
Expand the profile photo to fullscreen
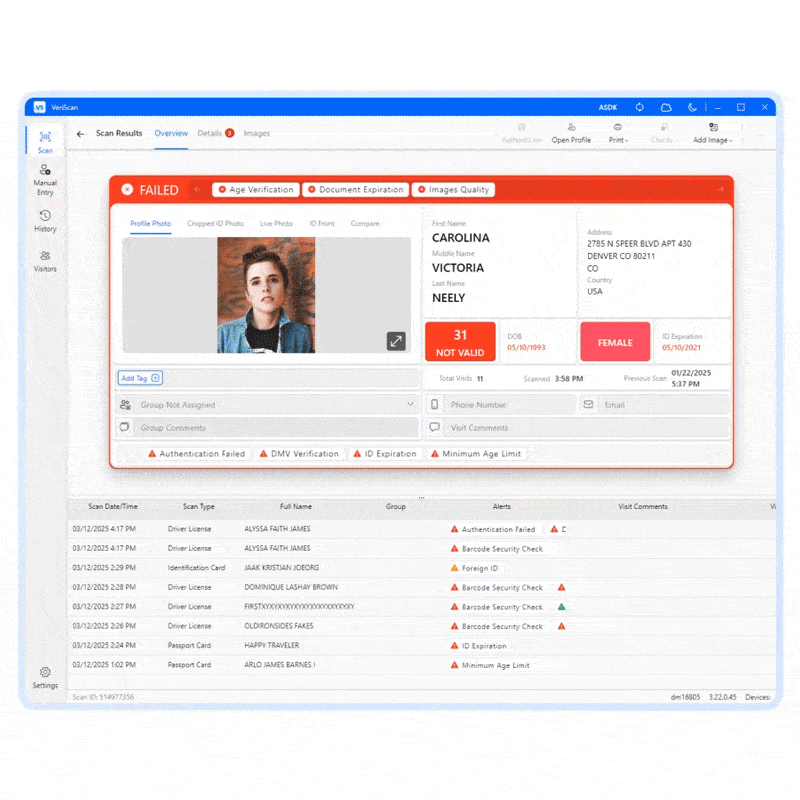coord(396,341)
